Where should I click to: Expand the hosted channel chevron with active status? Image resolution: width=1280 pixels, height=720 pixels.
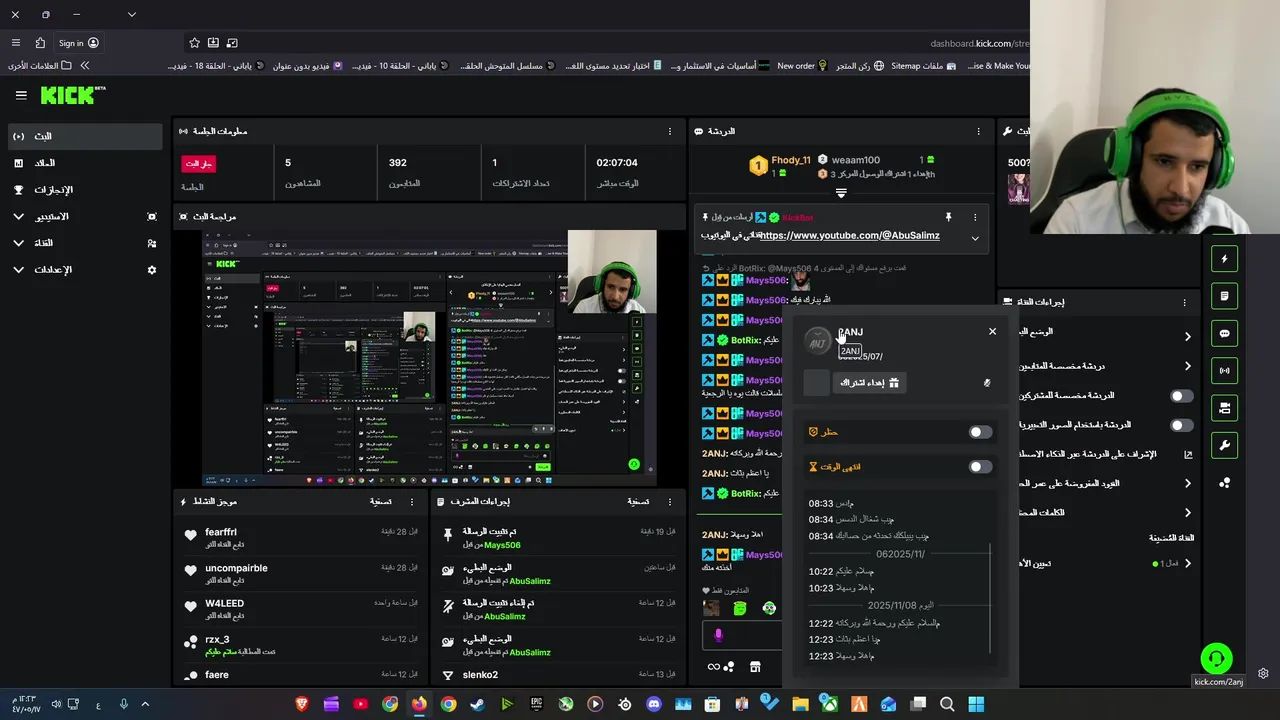(x=1187, y=563)
